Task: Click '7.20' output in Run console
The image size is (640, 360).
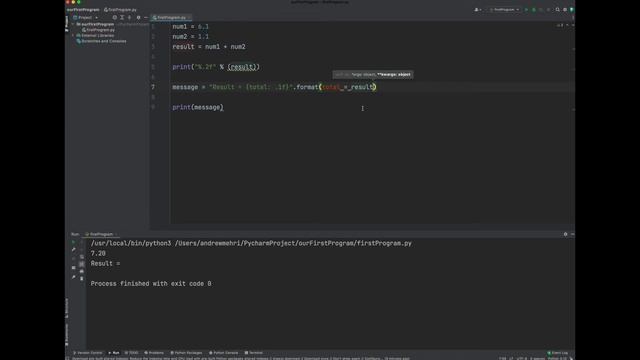Action: [x=98, y=253]
